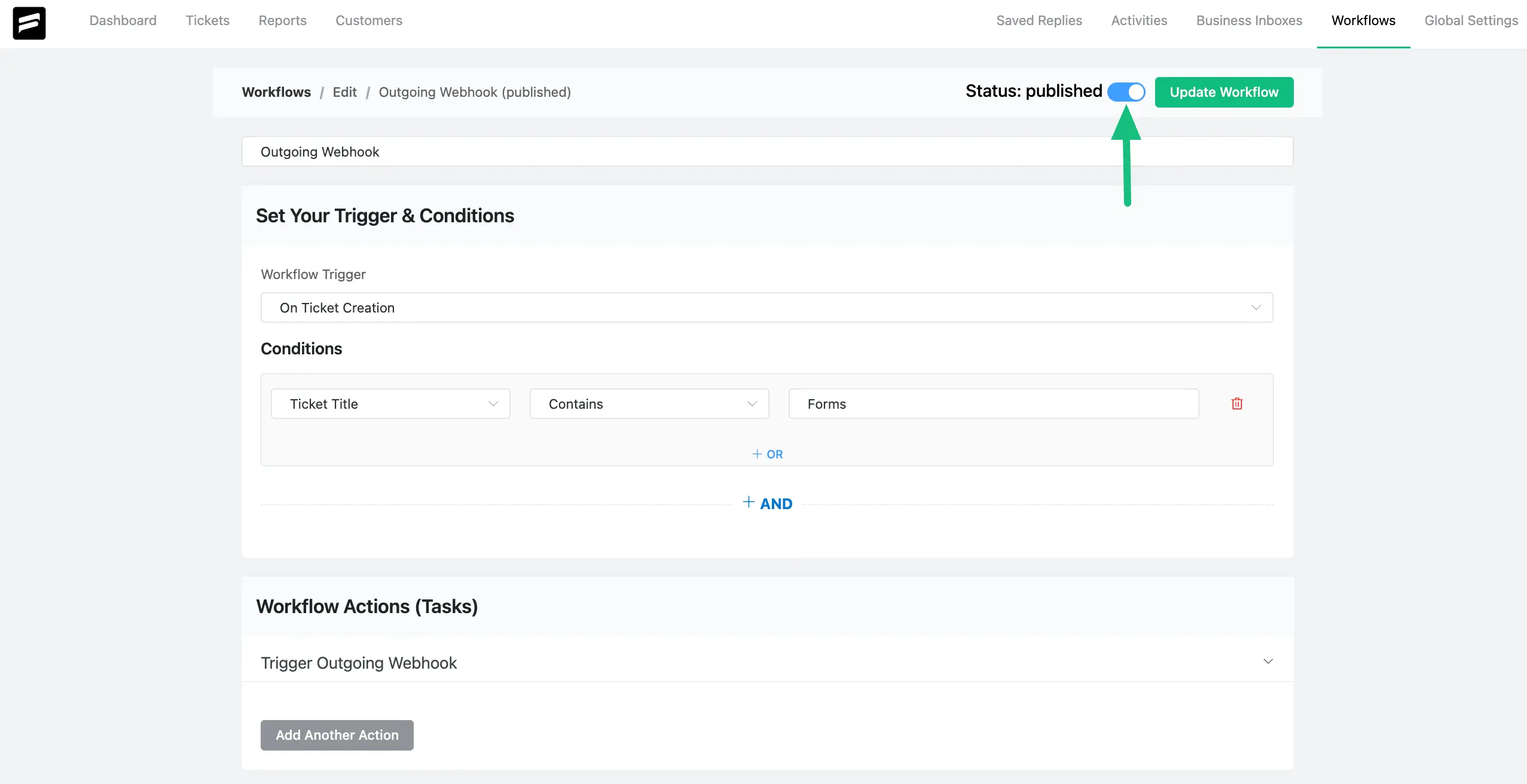Open Global Settings
The height and width of the screenshot is (784, 1527).
(1471, 20)
